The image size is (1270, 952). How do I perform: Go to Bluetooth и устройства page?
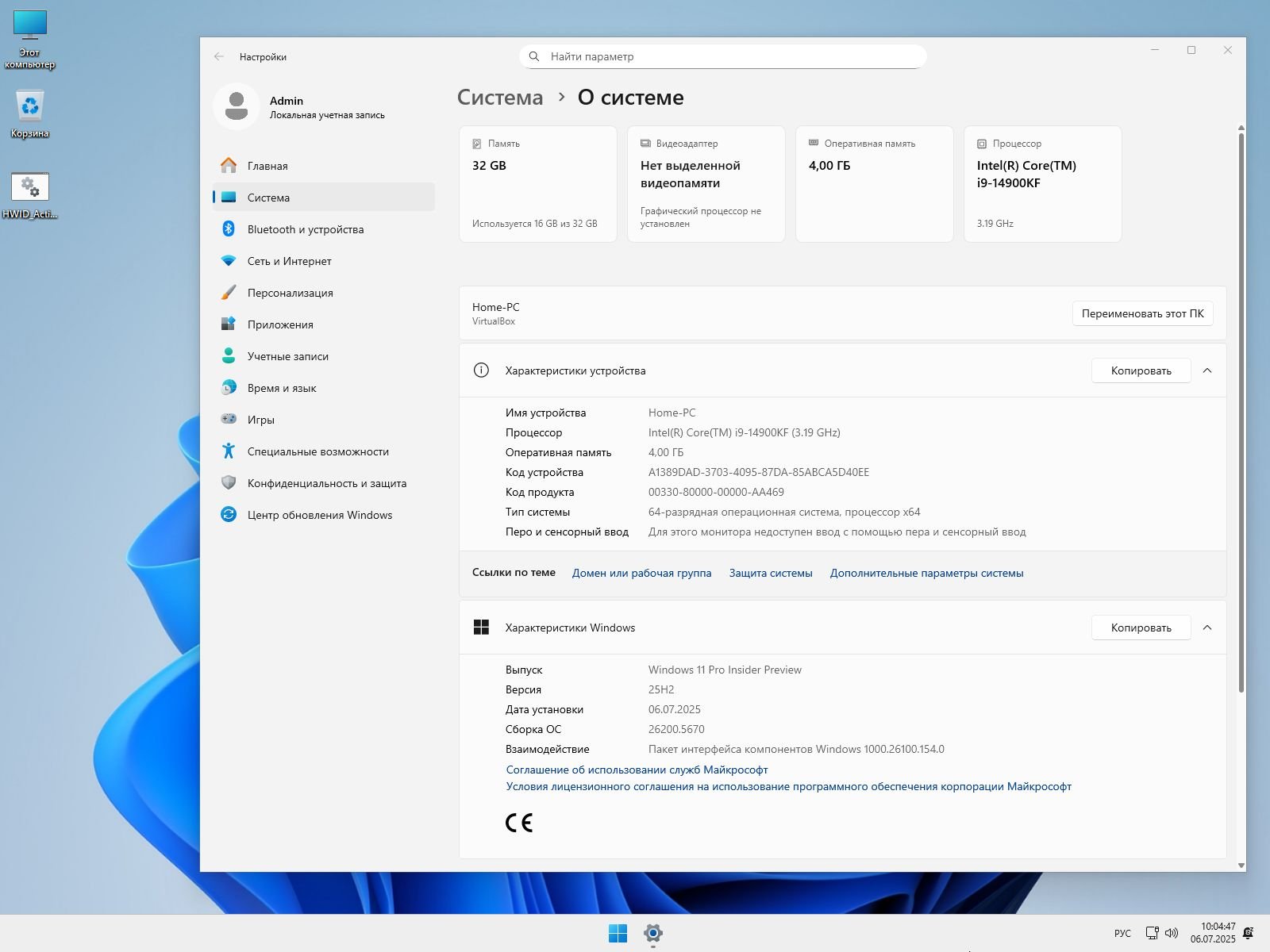324,228
